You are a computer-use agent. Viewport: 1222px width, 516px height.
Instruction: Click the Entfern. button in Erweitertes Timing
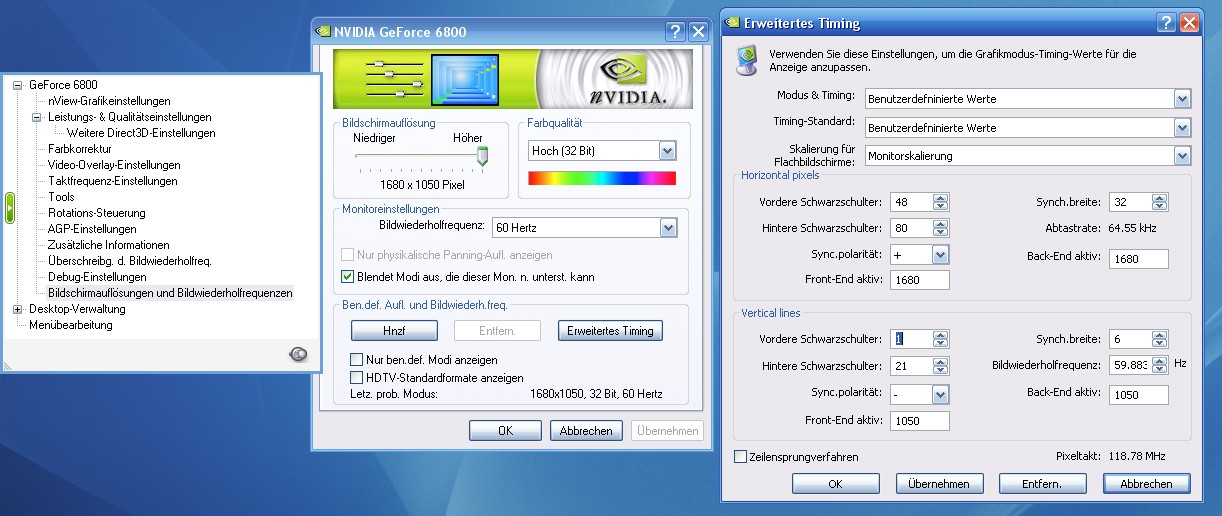(x=1042, y=484)
